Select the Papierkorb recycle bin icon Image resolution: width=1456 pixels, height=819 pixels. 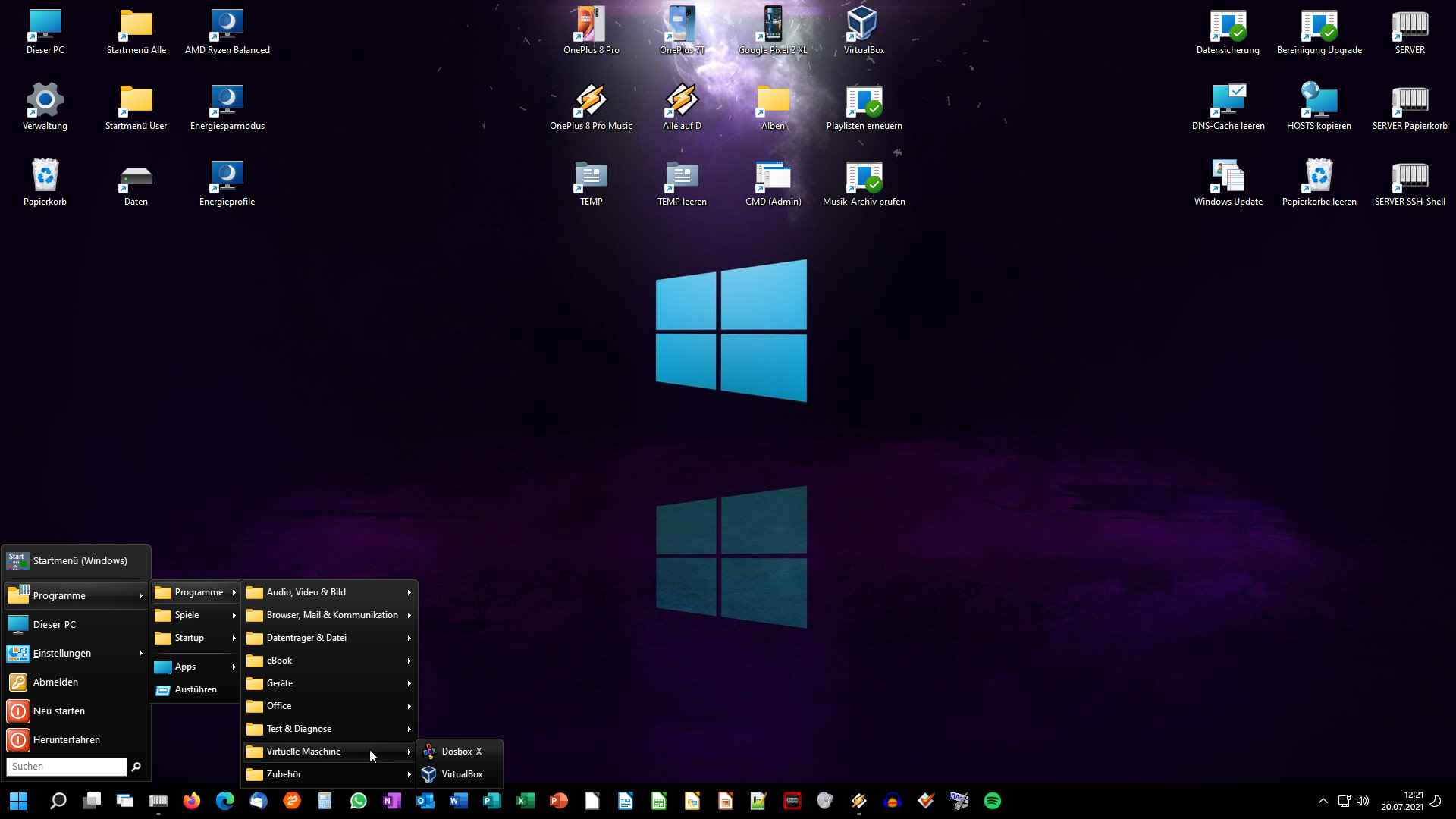pyautogui.click(x=45, y=184)
